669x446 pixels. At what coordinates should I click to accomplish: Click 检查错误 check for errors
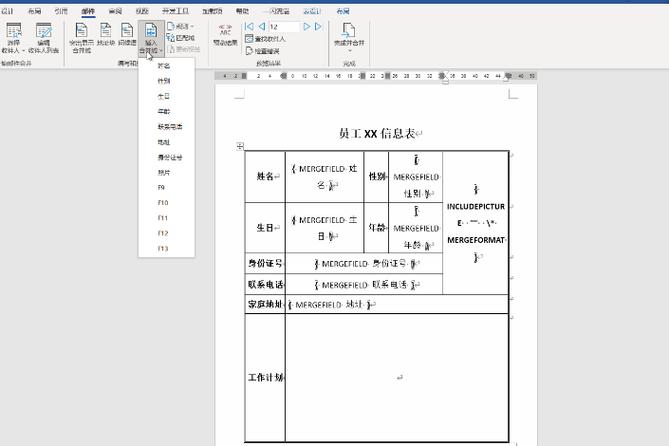[x=262, y=51]
